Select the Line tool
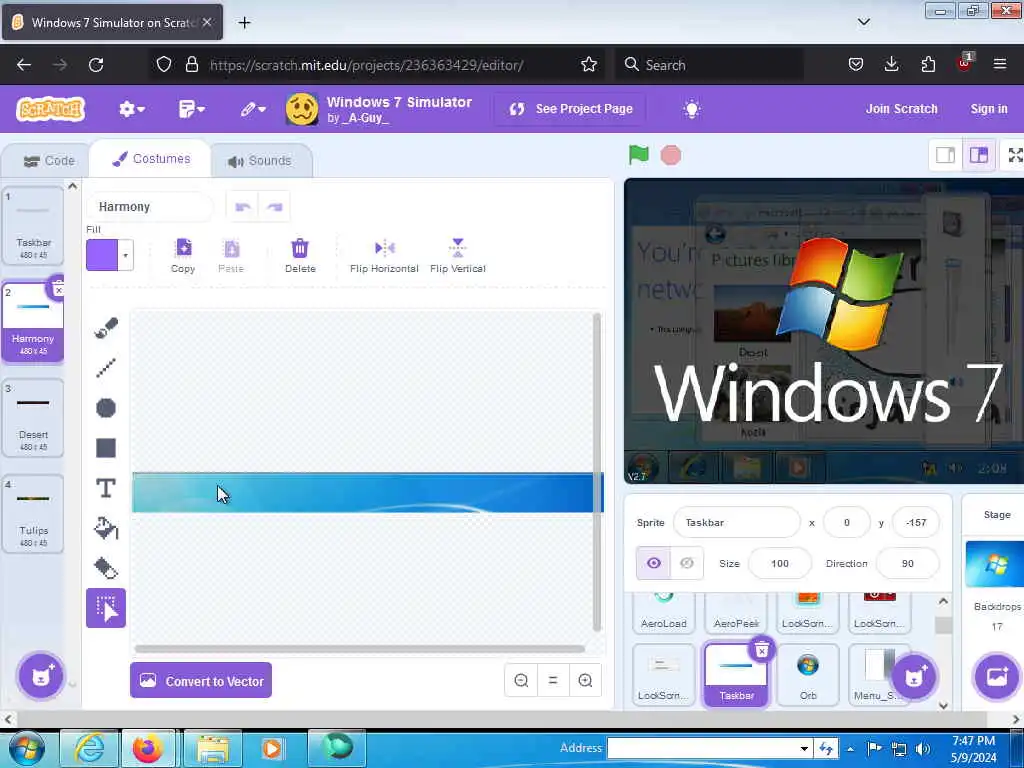Screen dimensions: 1024x768 coord(106,368)
